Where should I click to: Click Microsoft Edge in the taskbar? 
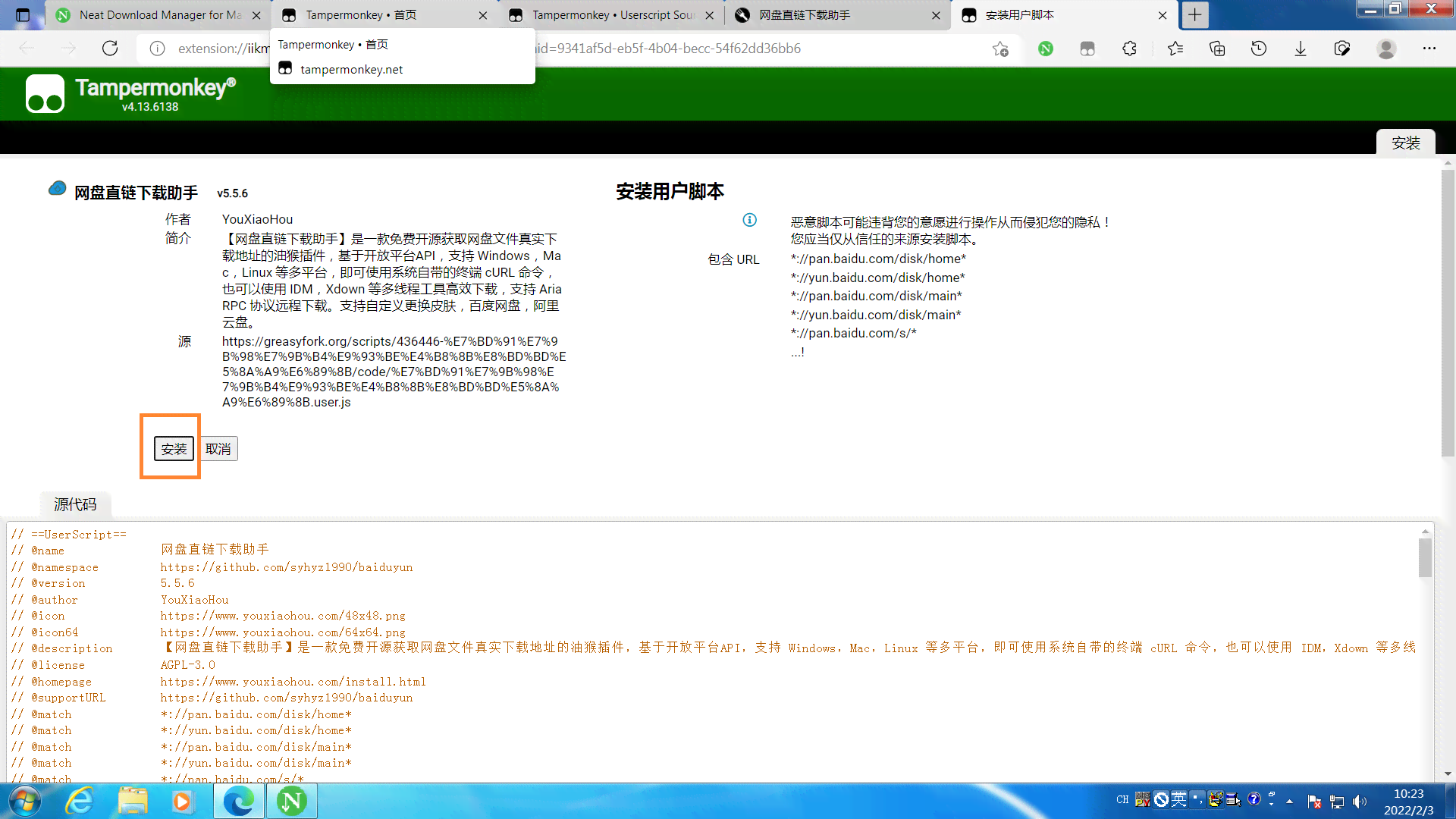[238, 801]
